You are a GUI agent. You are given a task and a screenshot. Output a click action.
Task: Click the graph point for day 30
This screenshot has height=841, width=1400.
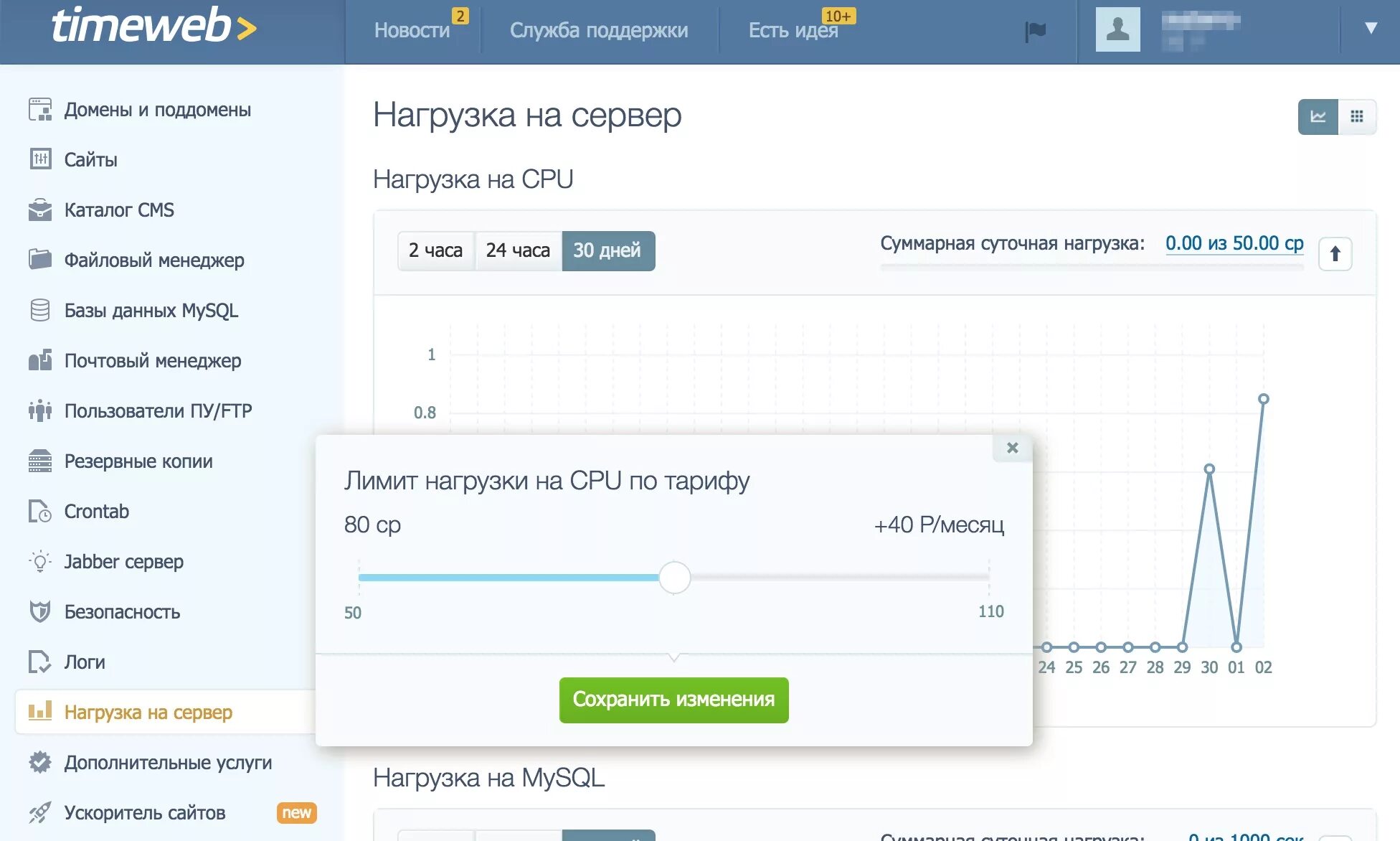(x=1209, y=469)
